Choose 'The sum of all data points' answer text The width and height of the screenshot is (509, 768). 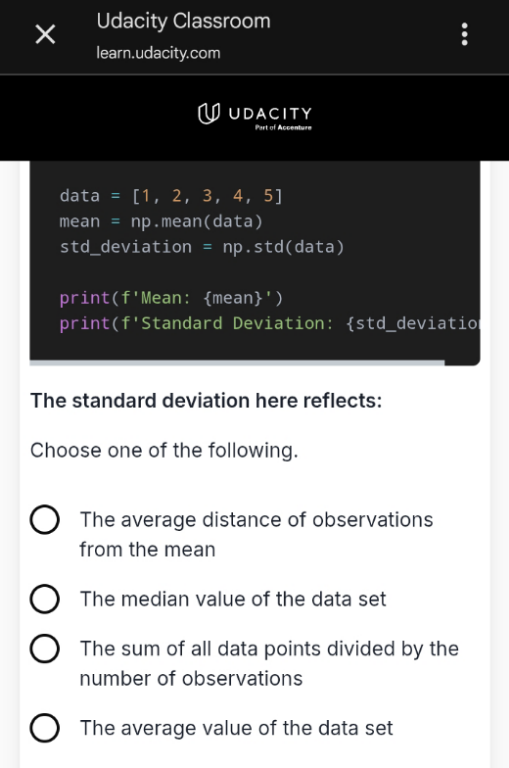point(269,663)
